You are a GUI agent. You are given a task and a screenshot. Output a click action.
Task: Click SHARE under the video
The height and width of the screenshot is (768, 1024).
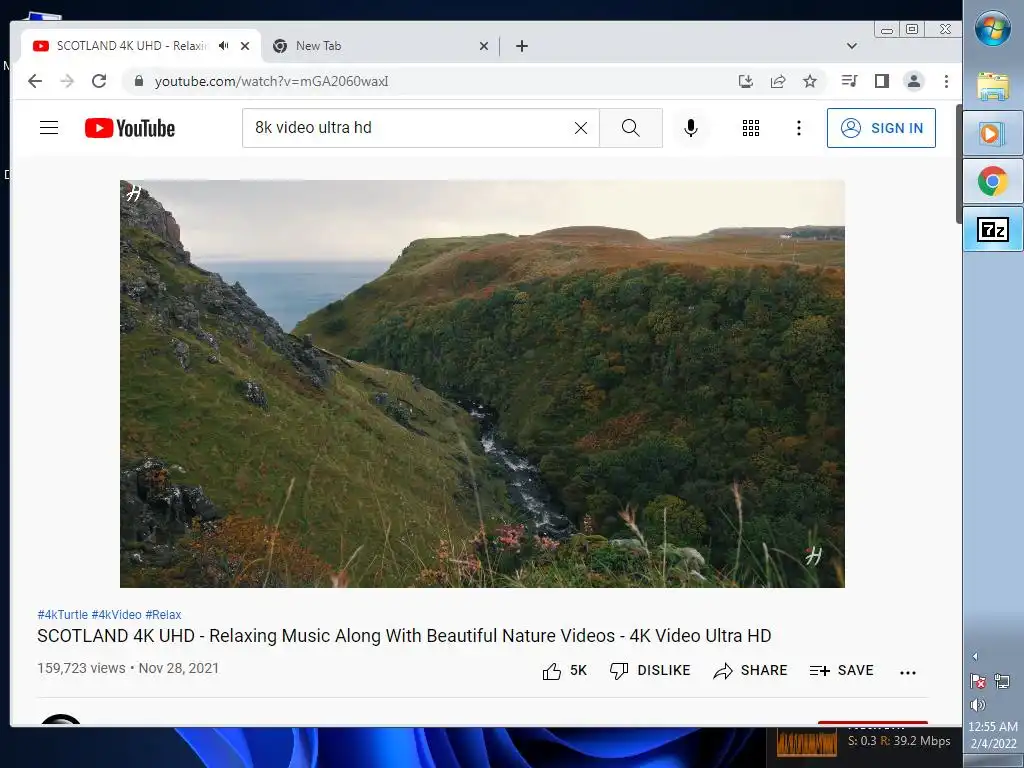tap(750, 671)
